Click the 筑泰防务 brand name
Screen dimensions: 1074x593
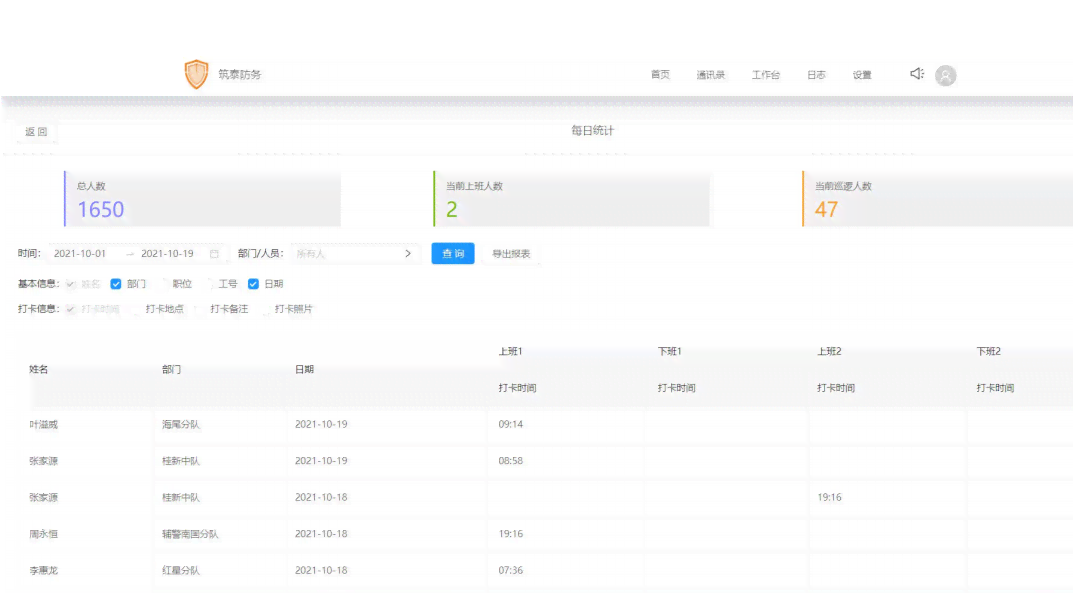(x=240, y=74)
